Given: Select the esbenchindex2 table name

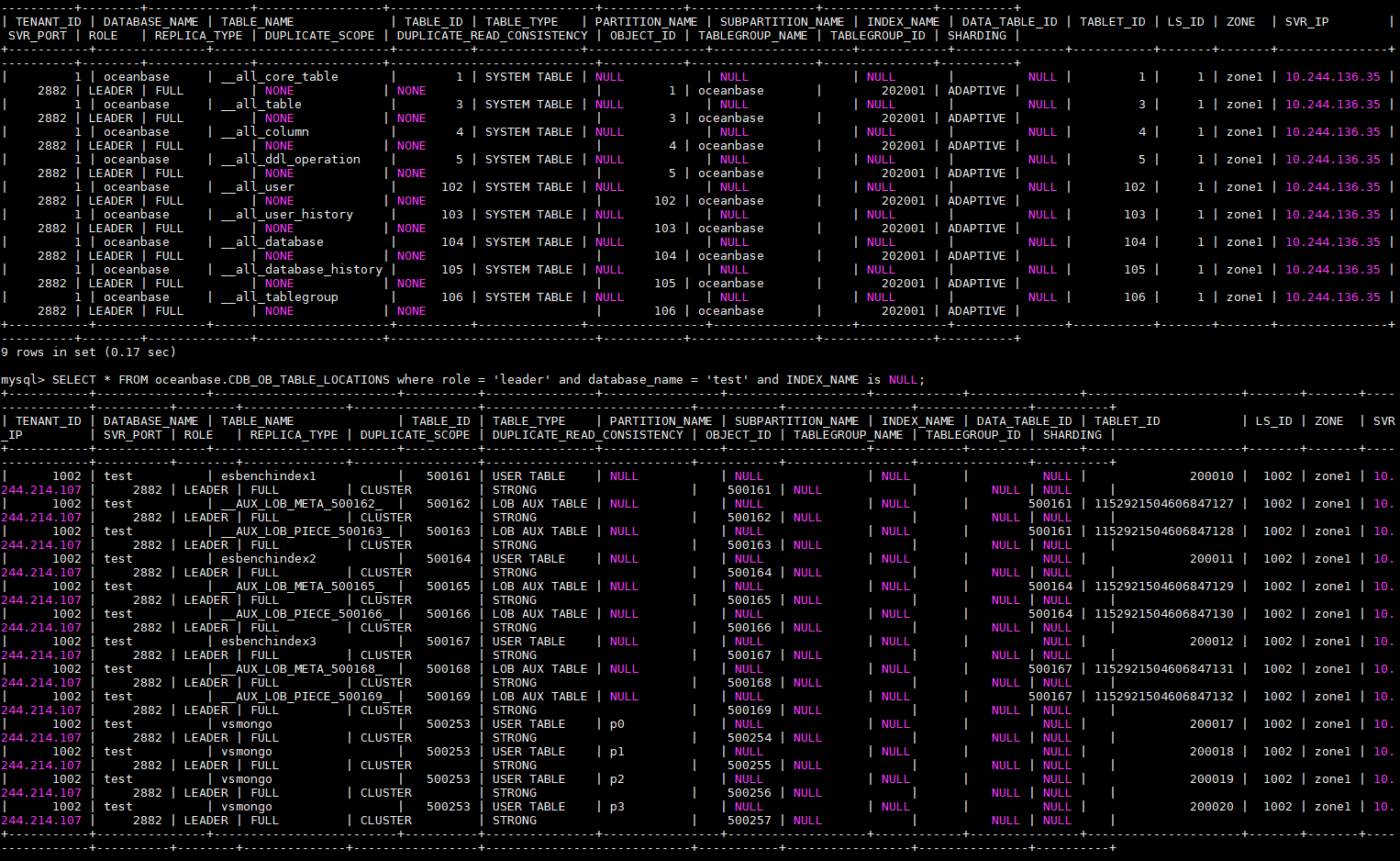Looking at the screenshot, I should (269, 559).
